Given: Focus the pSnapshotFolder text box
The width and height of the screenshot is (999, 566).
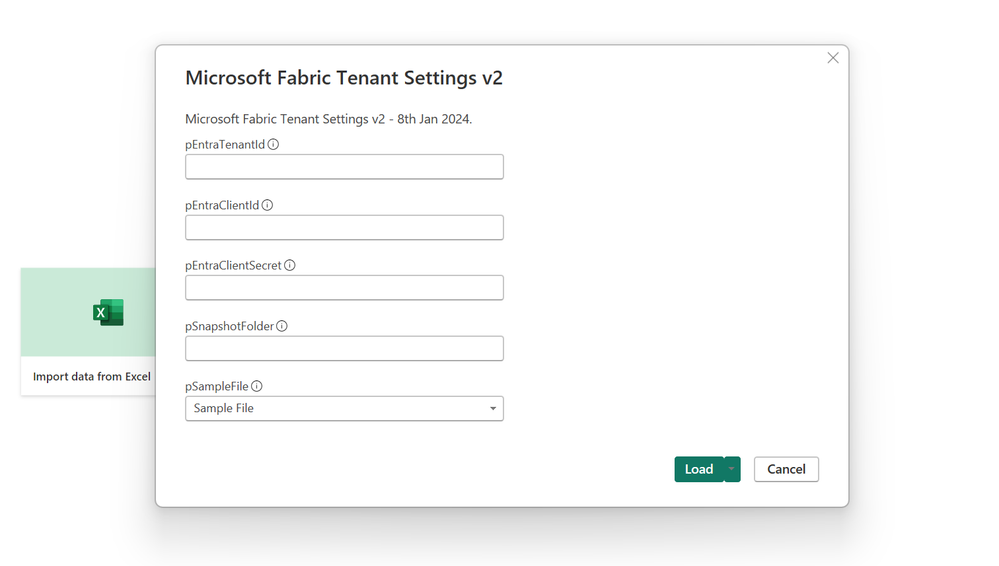Looking at the screenshot, I should coord(344,348).
